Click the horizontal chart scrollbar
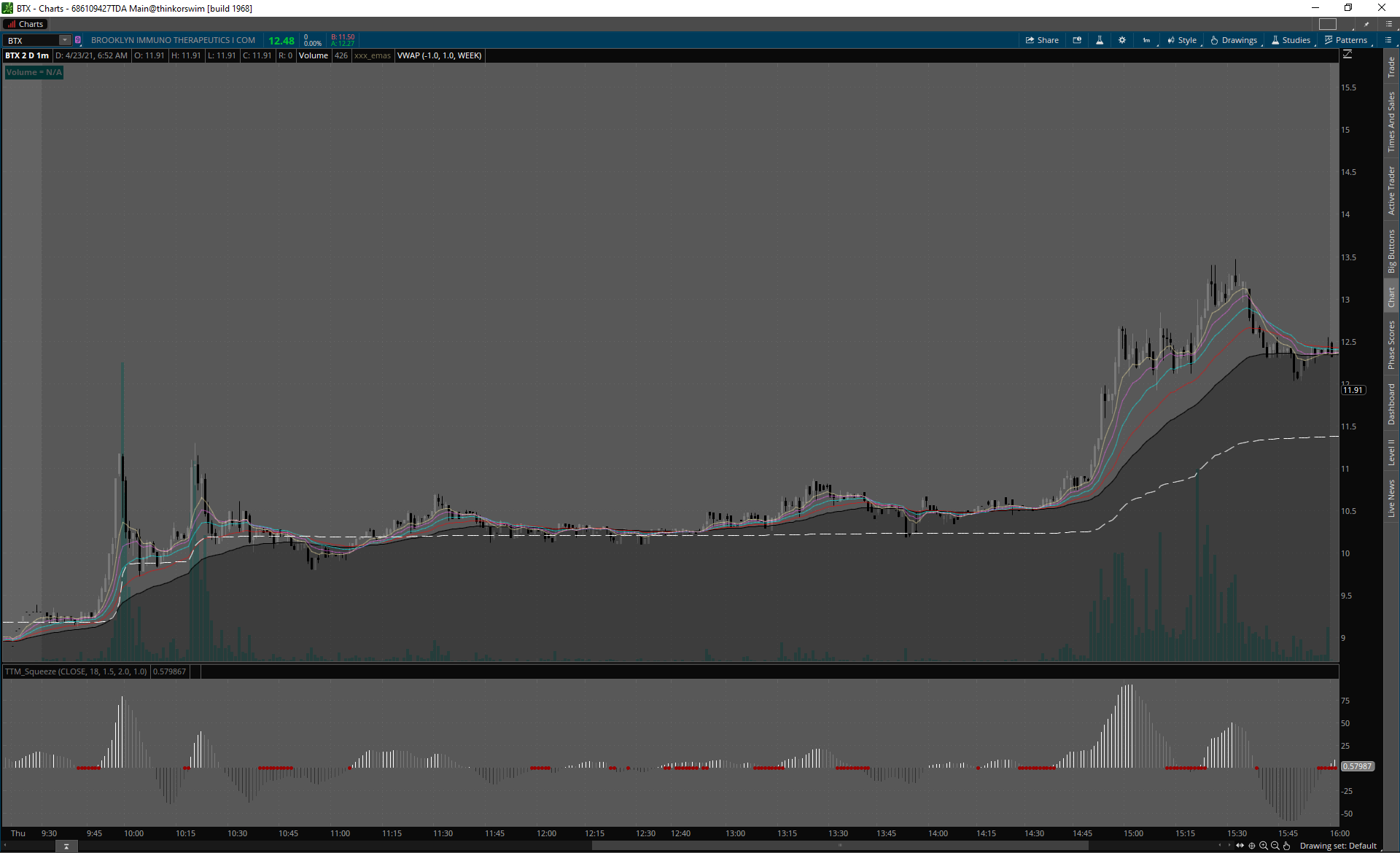The width and height of the screenshot is (1400, 853). tap(839, 846)
